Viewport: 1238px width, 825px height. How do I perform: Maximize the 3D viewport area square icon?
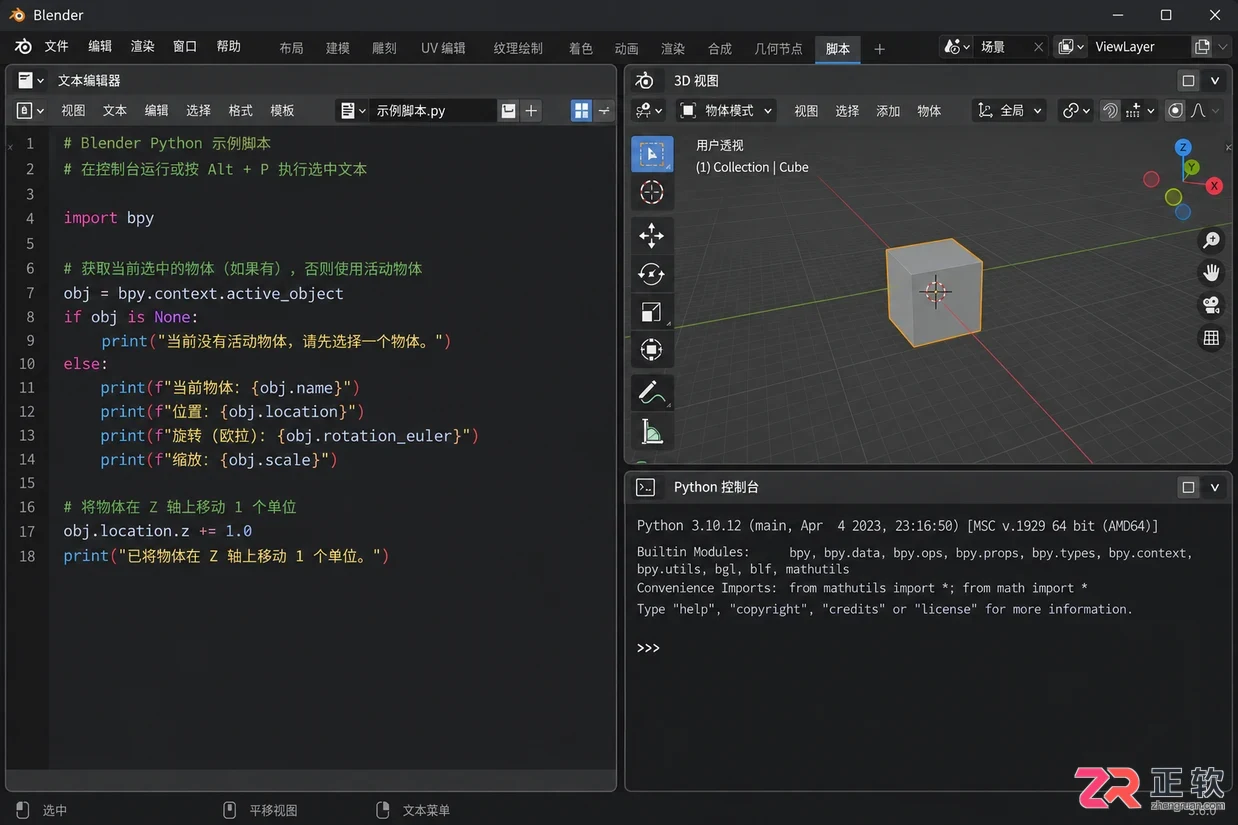tap(1188, 81)
